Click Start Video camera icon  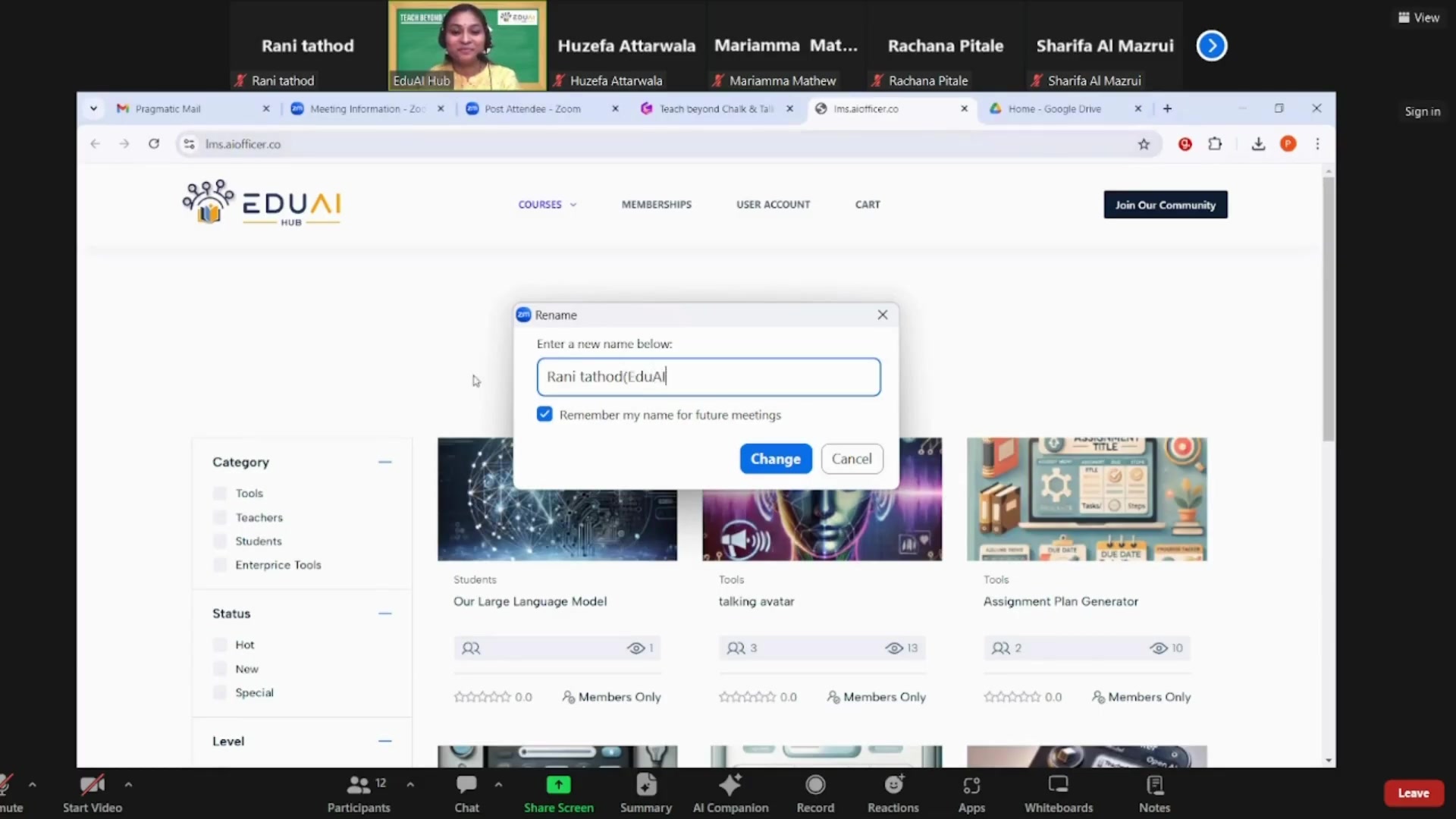tap(92, 785)
